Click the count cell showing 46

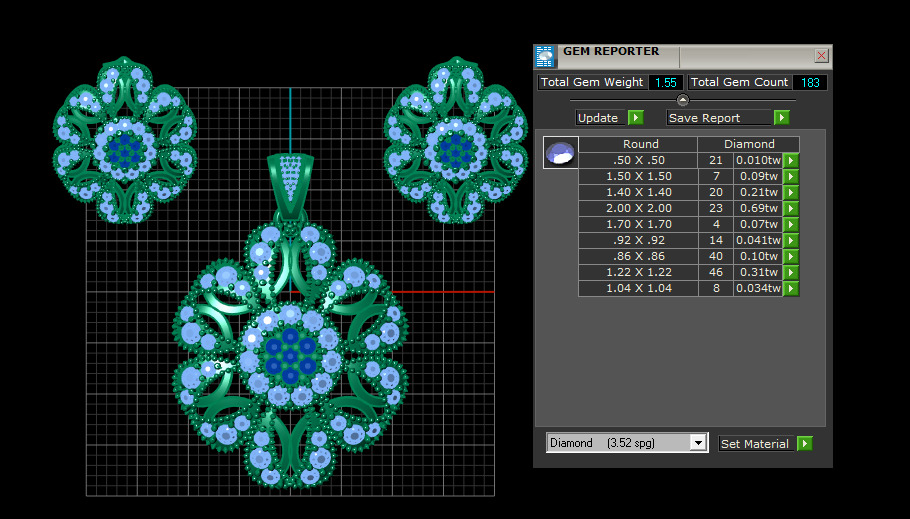[716, 272]
